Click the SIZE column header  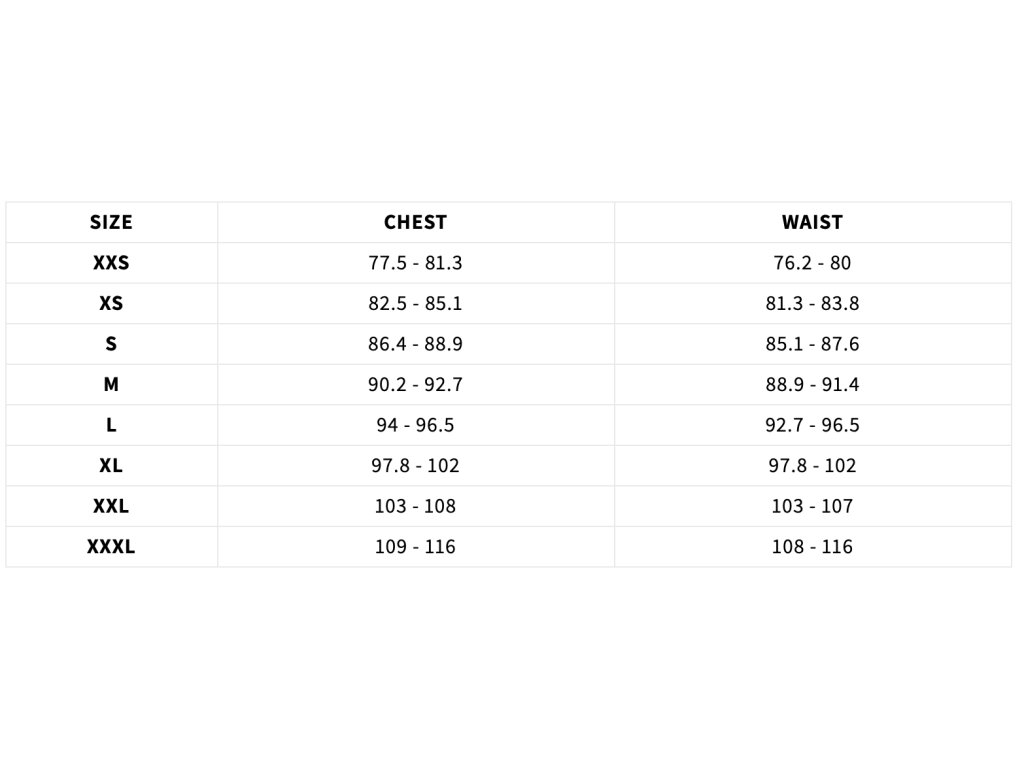[x=111, y=222]
